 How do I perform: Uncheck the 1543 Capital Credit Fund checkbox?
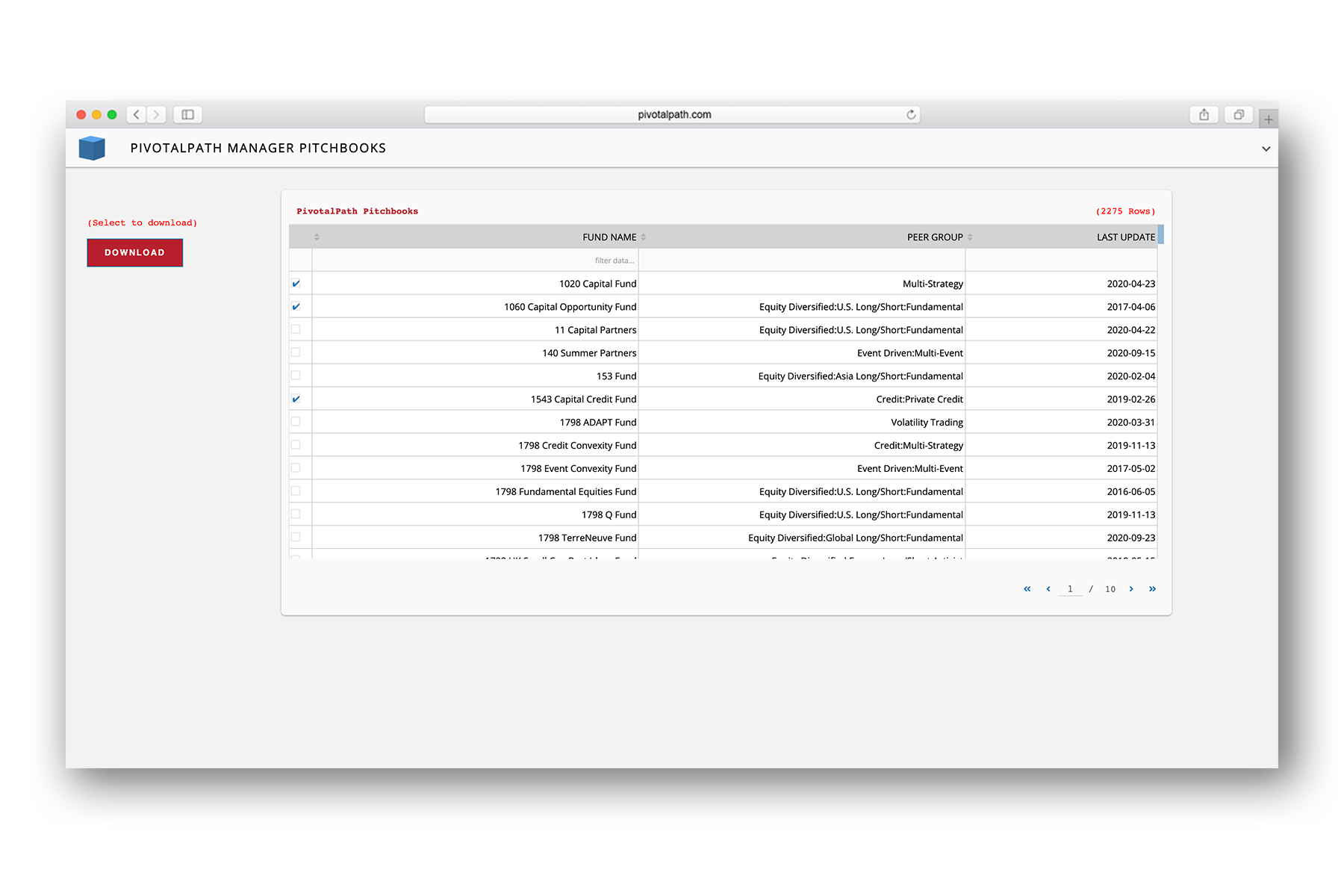(296, 399)
